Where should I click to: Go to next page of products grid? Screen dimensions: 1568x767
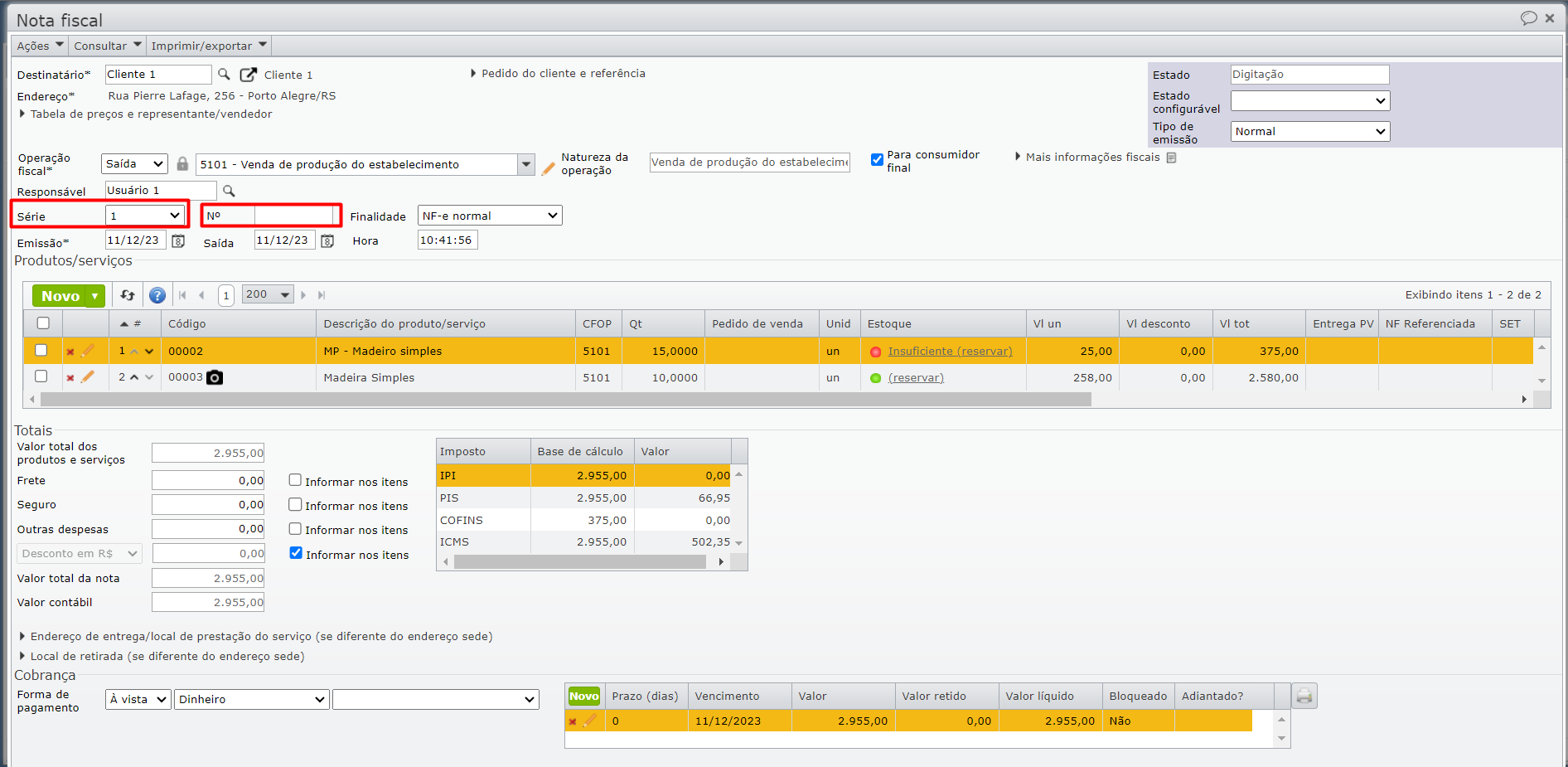click(x=303, y=295)
